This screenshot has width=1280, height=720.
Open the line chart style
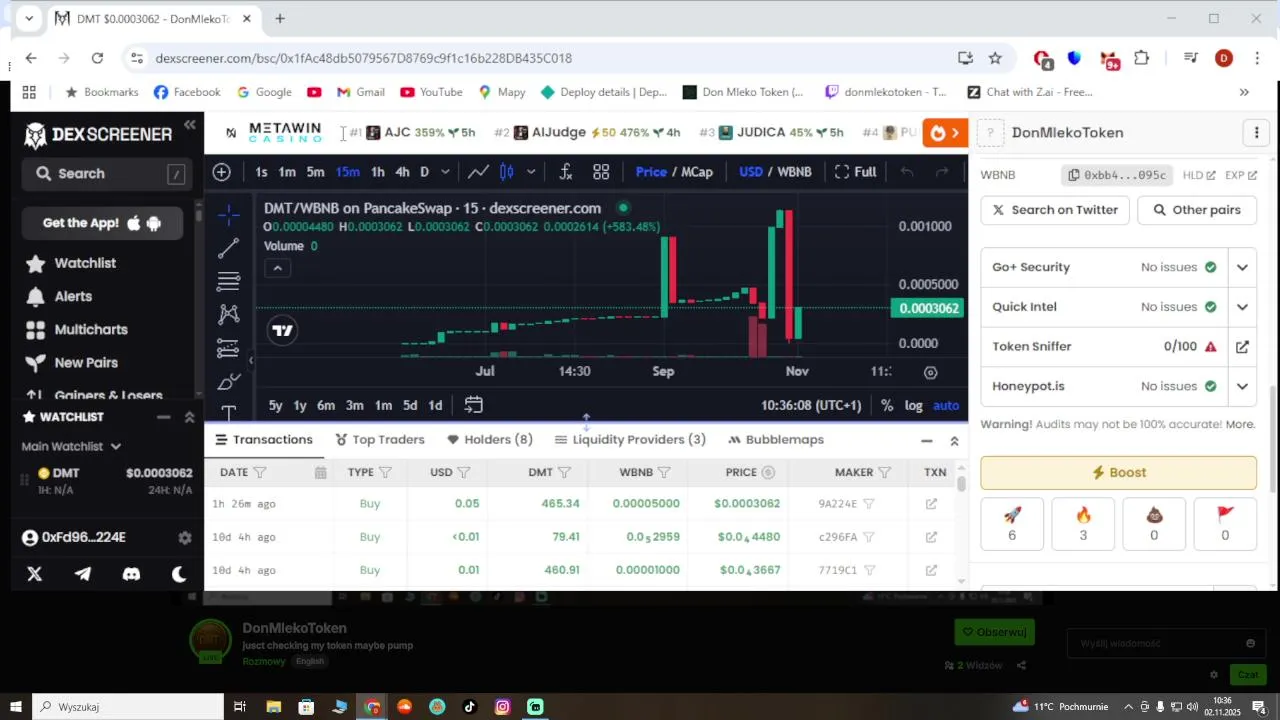[x=479, y=172]
